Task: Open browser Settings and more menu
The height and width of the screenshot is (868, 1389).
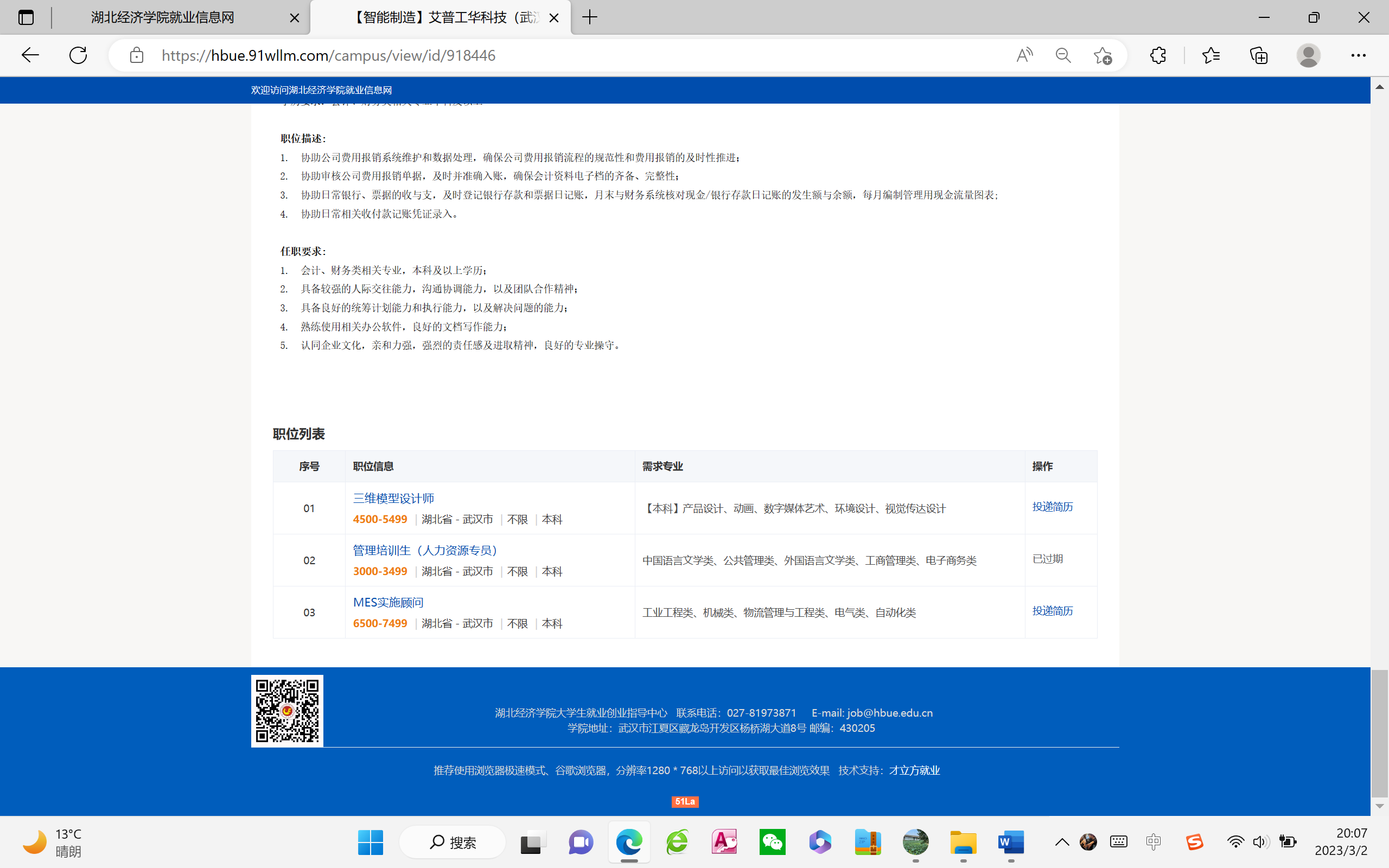Action: [x=1358, y=55]
